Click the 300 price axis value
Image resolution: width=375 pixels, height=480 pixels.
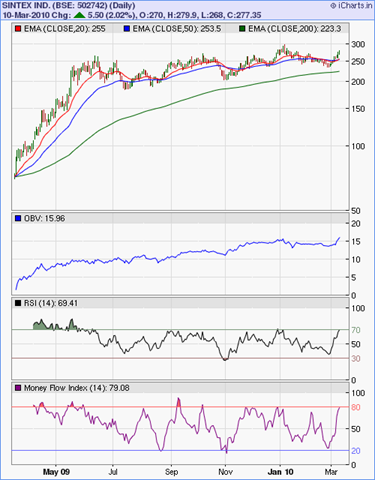point(358,44)
